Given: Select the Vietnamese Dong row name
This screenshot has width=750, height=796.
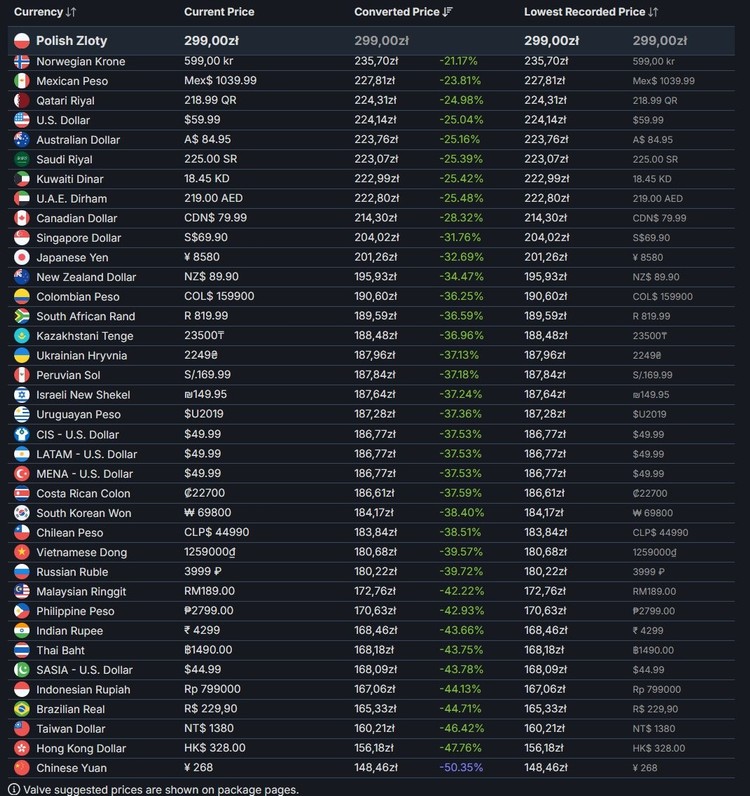Looking at the screenshot, I should click(82, 552).
